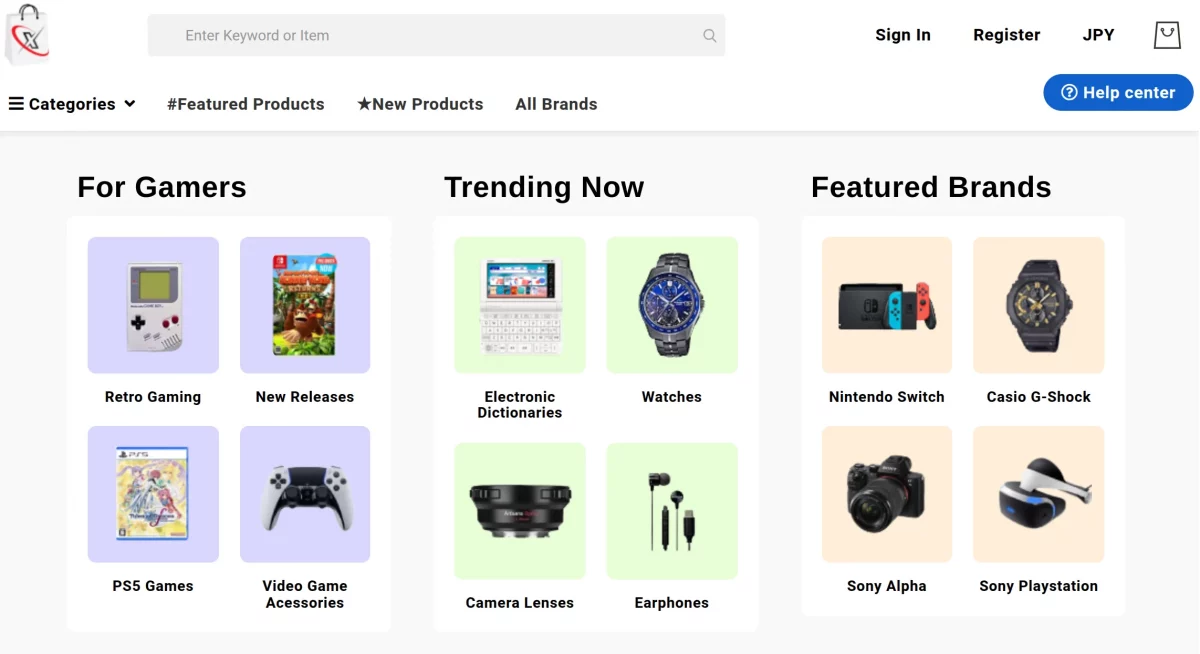Open the Sony Alpha camera image

point(887,494)
